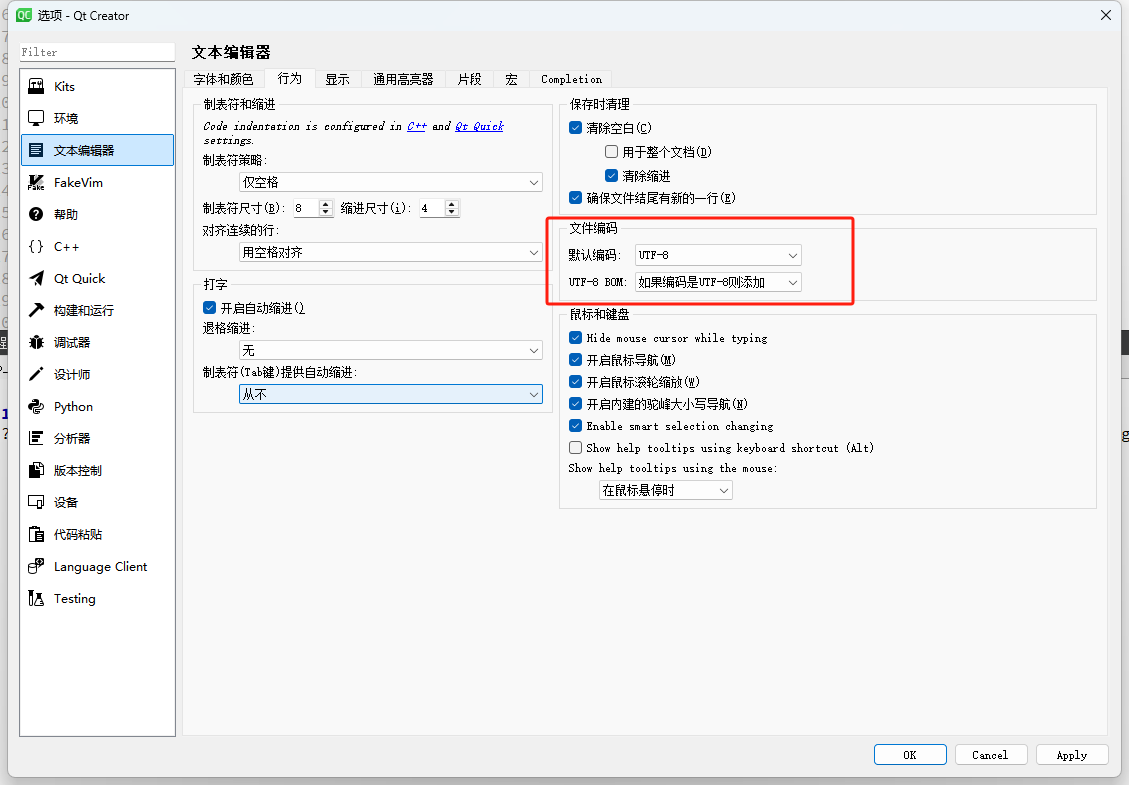This screenshot has width=1129, height=785.
Task: Open the Testing flask icon
Action: pos(36,598)
